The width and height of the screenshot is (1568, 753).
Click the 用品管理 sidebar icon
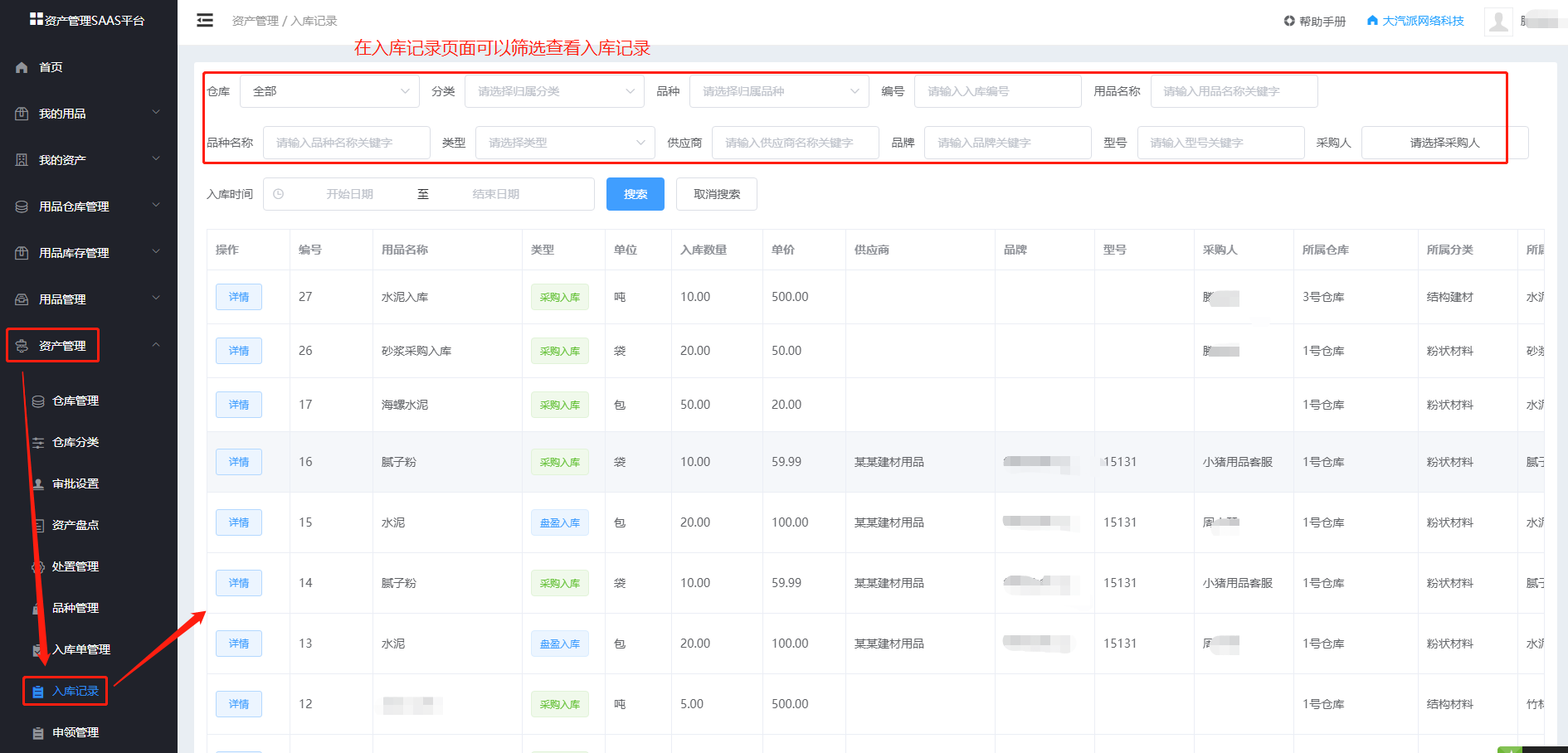pyautogui.click(x=22, y=299)
